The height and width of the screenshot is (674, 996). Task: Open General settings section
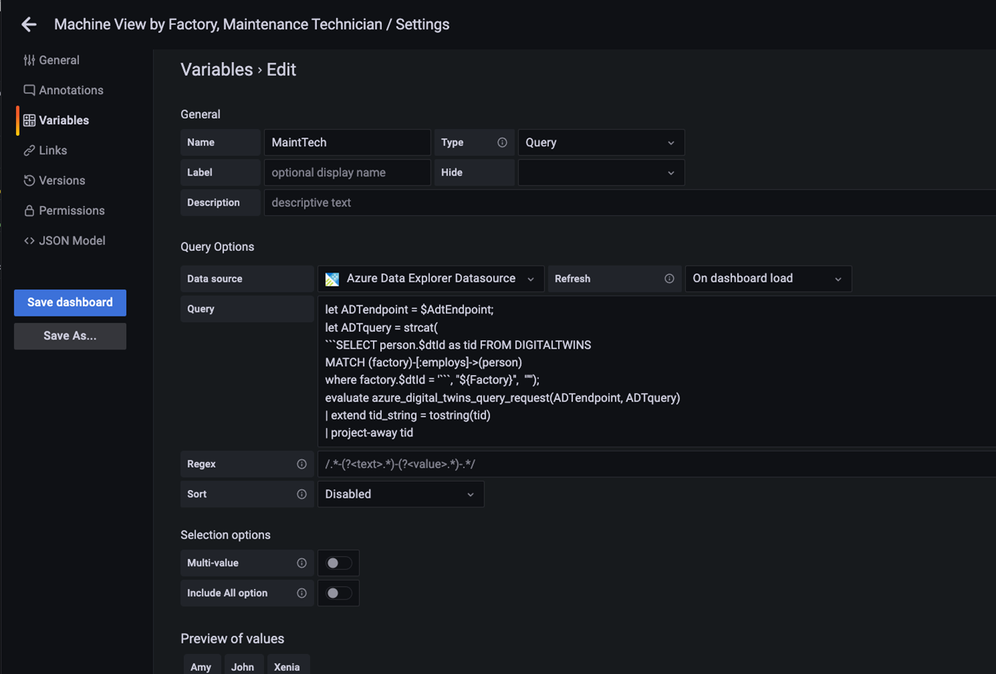[59, 60]
